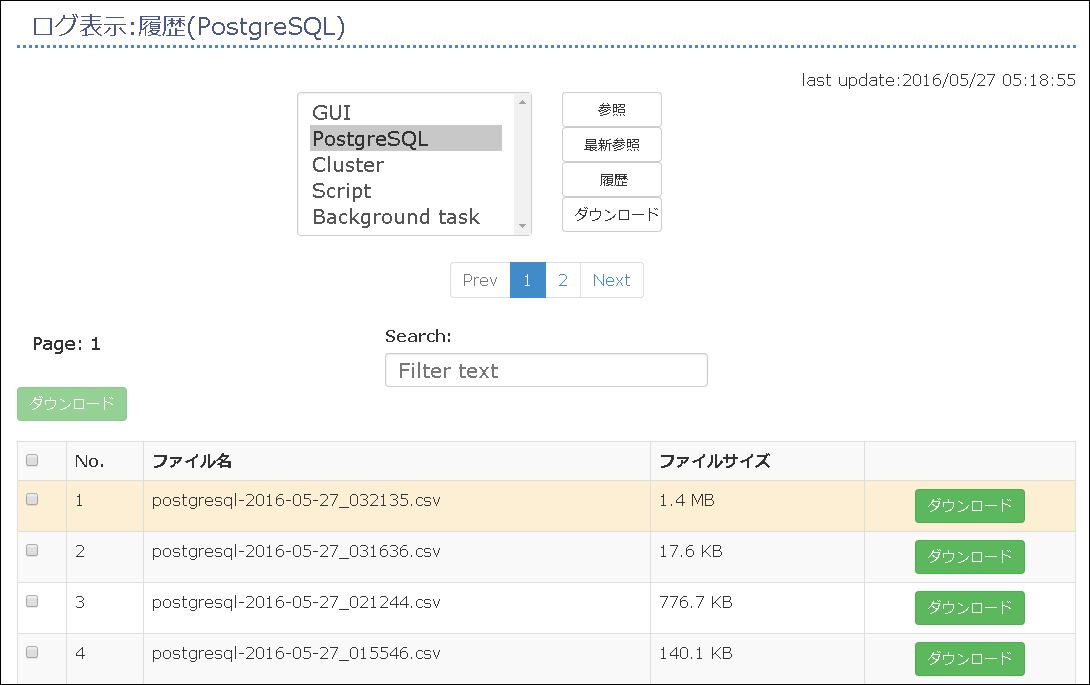Focus the Filter text search field
This screenshot has width=1090, height=685.
[x=546, y=370]
